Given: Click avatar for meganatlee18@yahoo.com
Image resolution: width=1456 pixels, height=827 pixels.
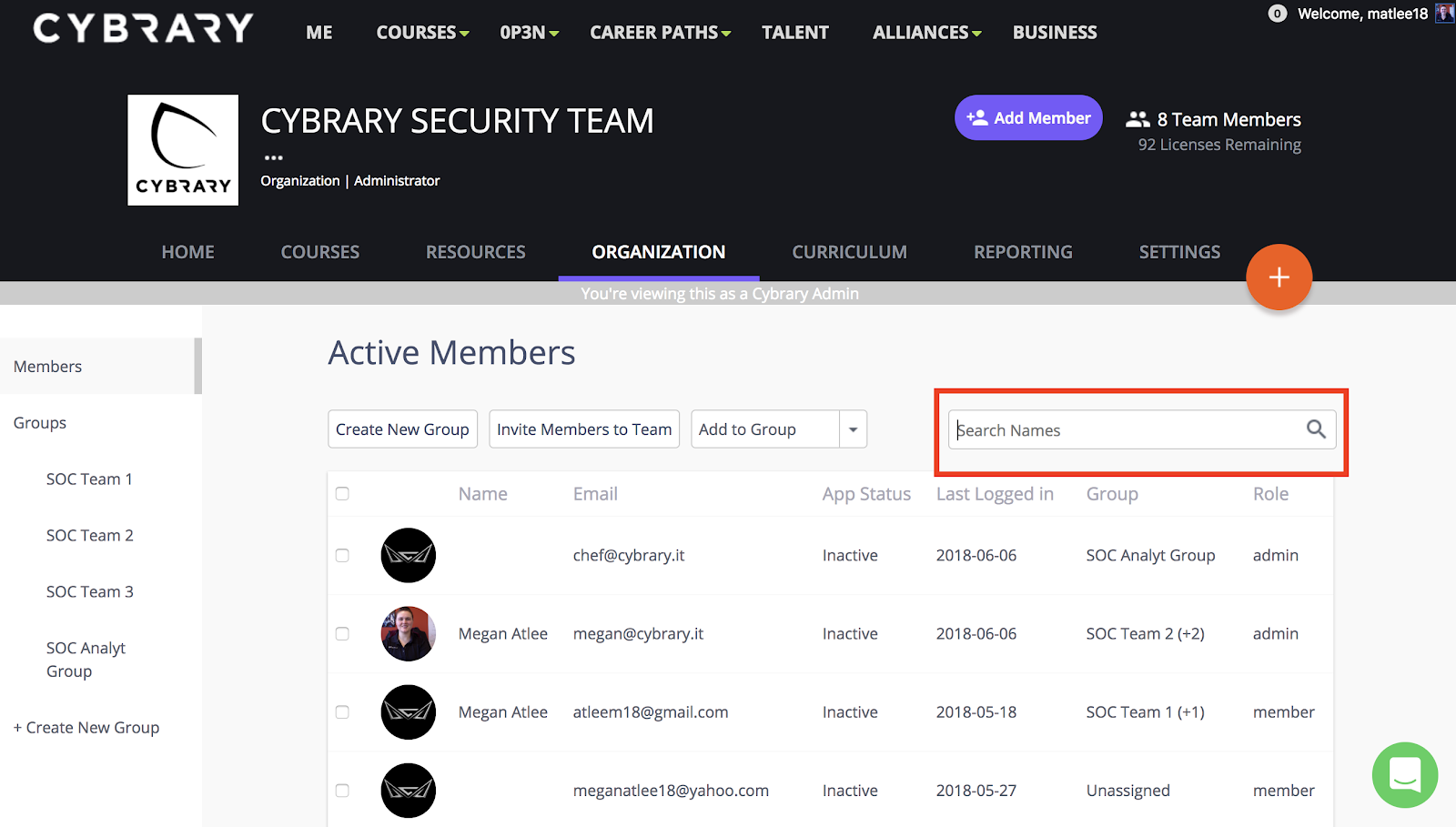Looking at the screenshot, I should [408, 790].
